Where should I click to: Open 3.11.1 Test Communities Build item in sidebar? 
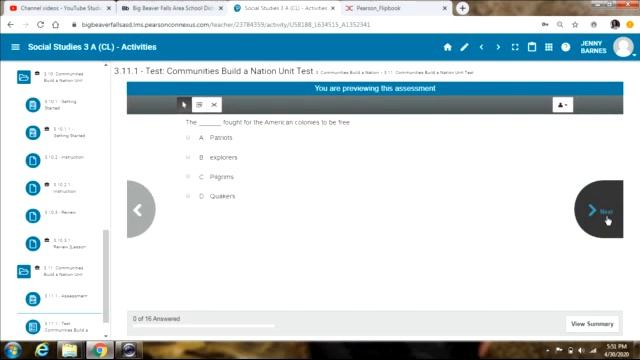(33, 327)
